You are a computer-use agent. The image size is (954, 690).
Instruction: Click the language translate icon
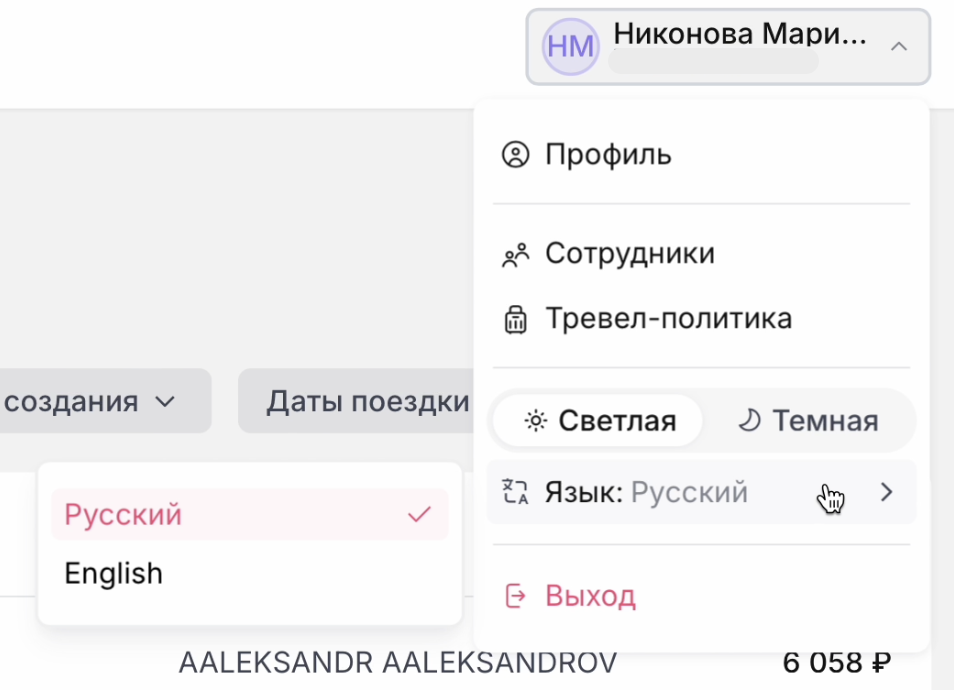pos(515,492)
